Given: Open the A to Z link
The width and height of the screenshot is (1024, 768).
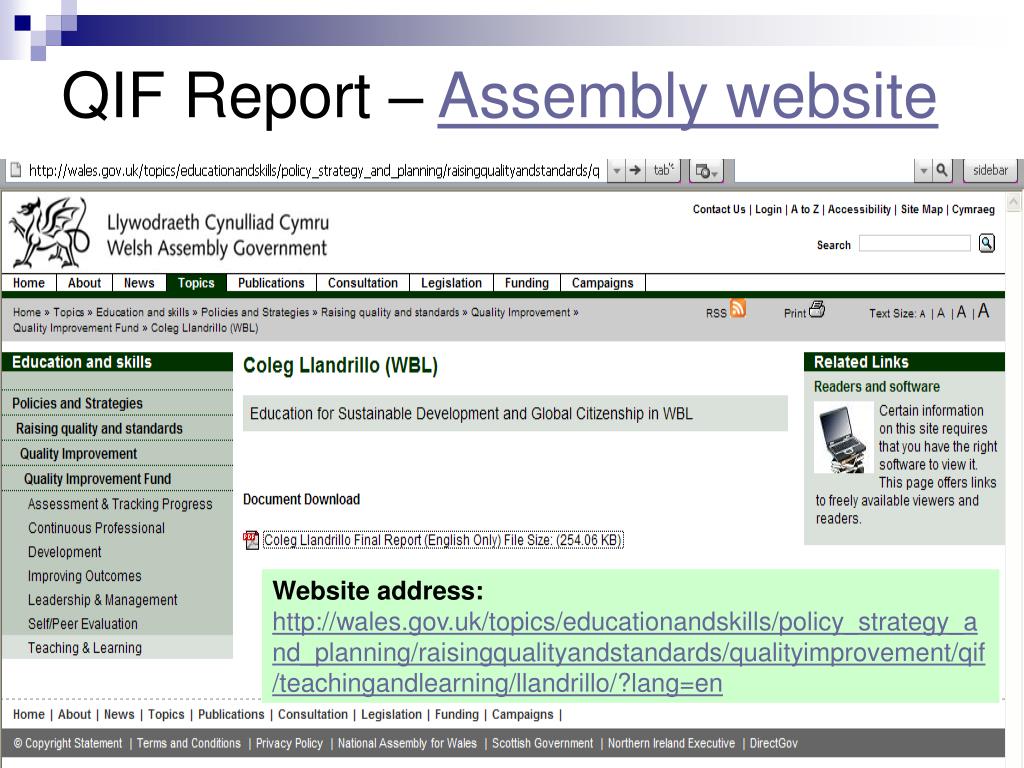Looking at the screenshot, I should pos(805,210).
